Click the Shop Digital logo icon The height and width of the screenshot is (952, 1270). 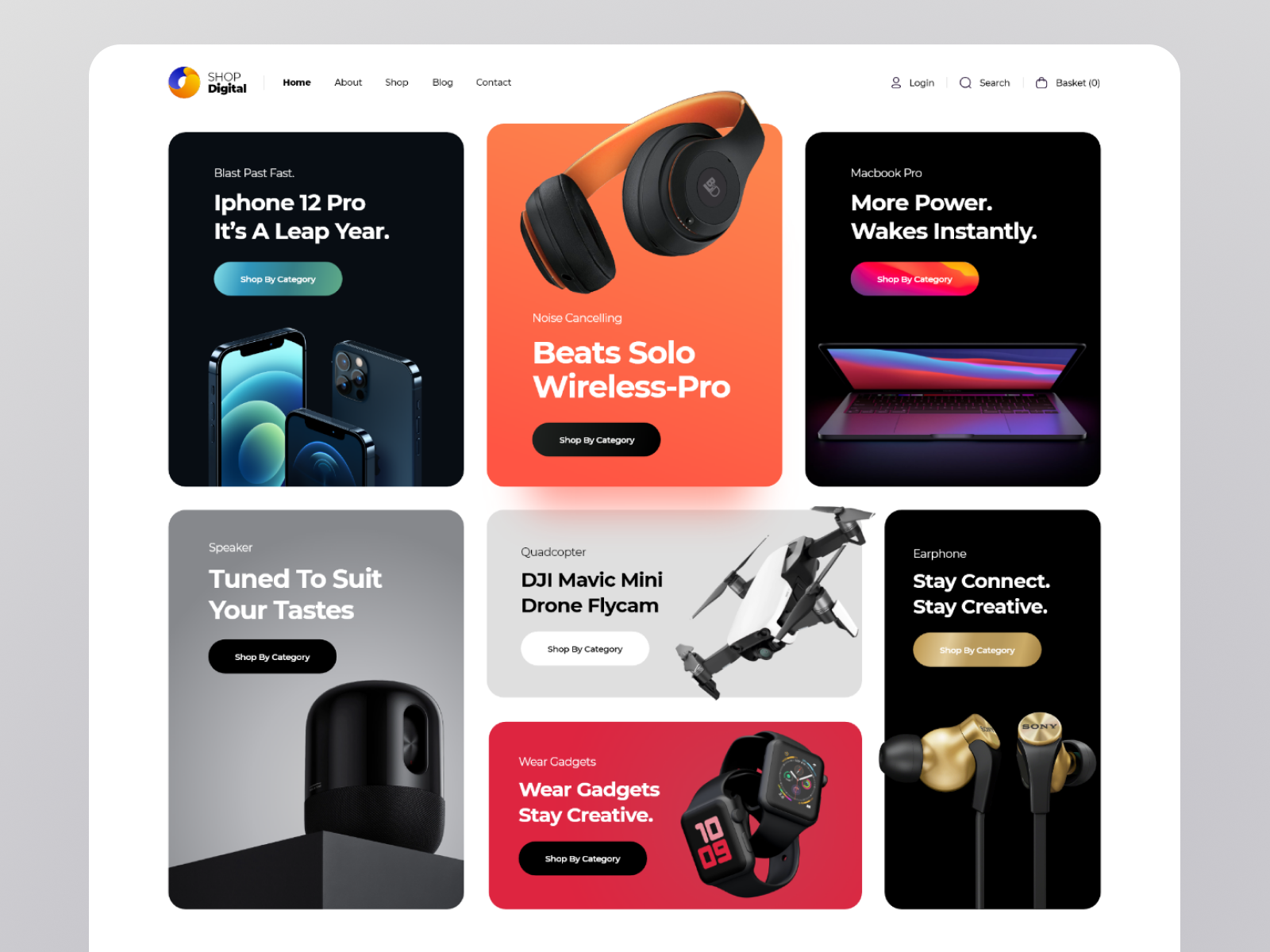pos(184,83)
